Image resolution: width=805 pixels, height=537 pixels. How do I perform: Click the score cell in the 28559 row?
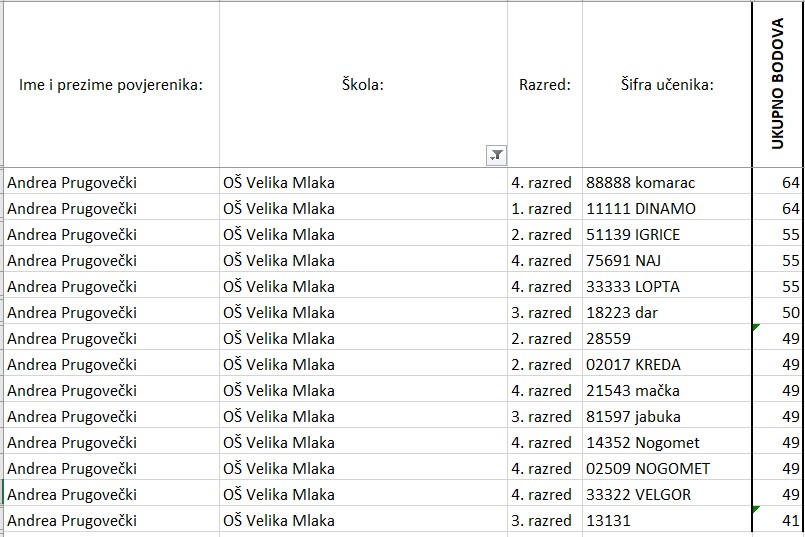tap(778, 338)
